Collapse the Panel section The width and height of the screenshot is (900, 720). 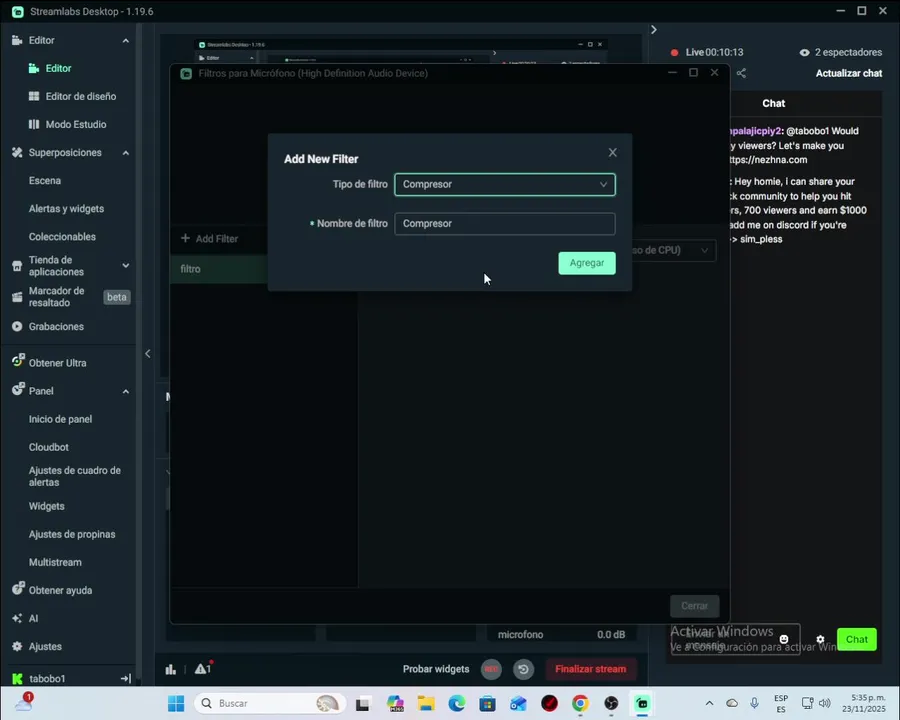click(x=126, y=392)
